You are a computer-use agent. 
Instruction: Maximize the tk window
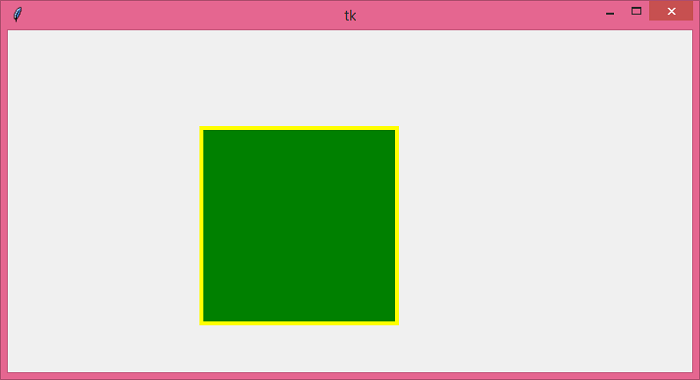tap(636, 11)
